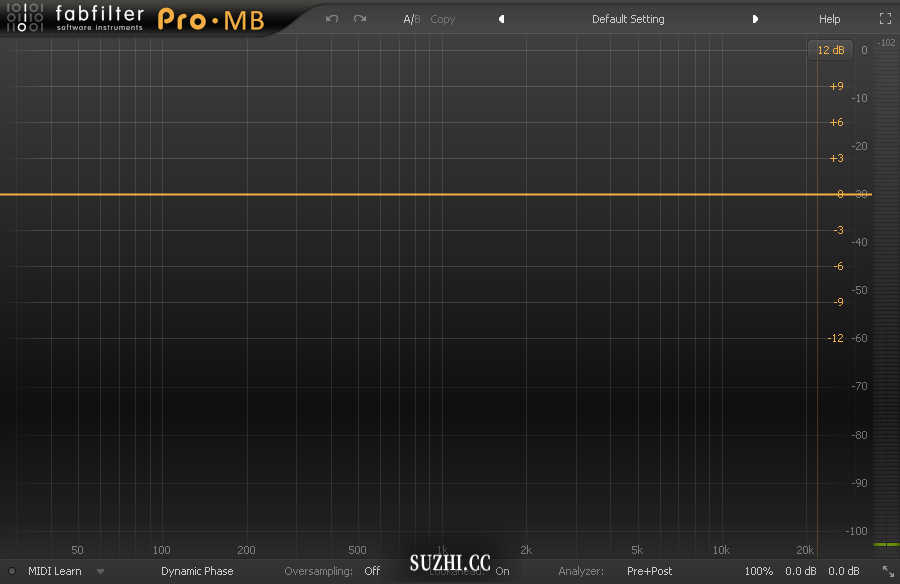This screenshot has height=584, width=900.
Task: Click the resize icon in bottom-right corner
Action: point(888,571)
